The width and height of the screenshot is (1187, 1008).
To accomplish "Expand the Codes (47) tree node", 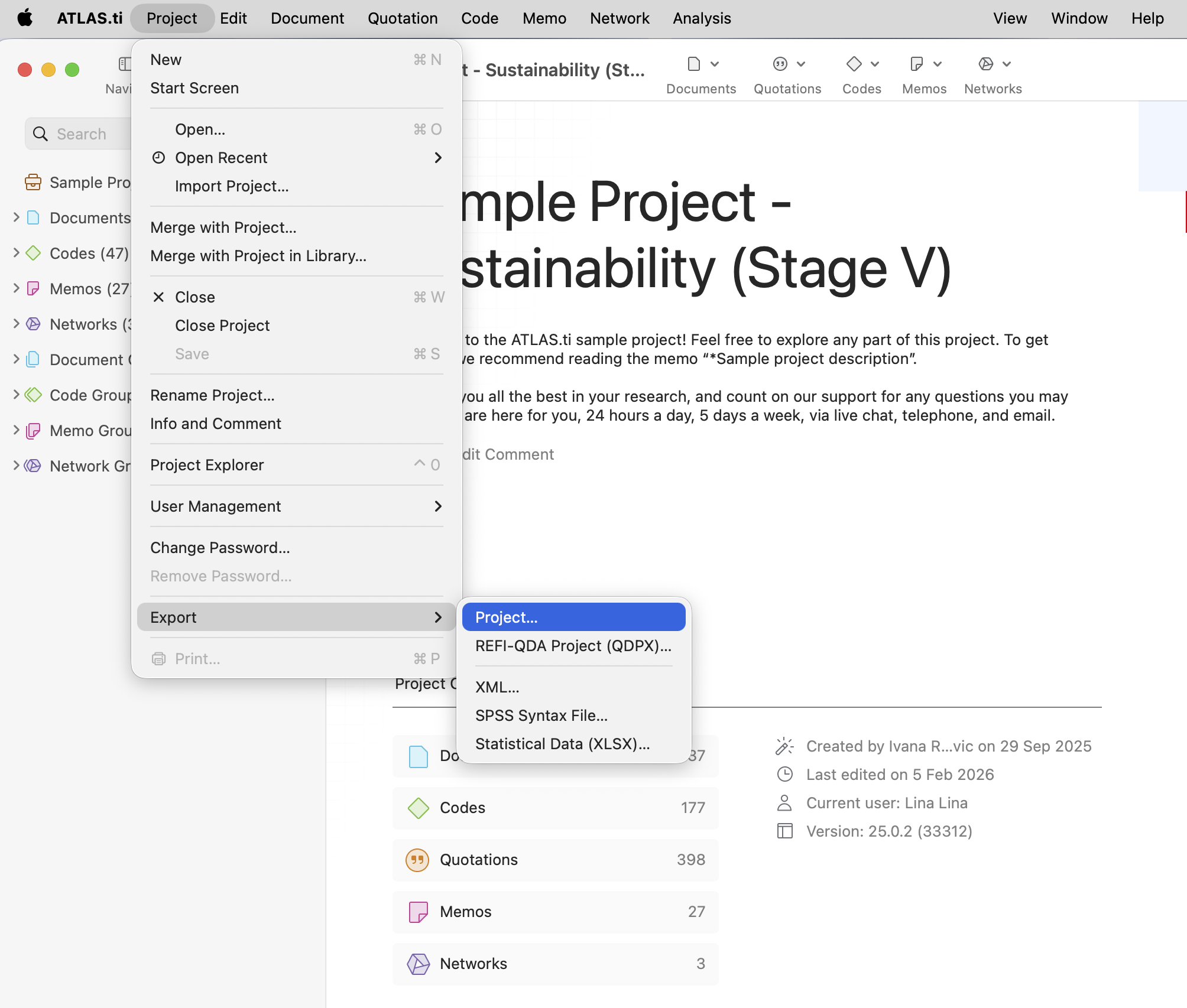I will (17, 253).
